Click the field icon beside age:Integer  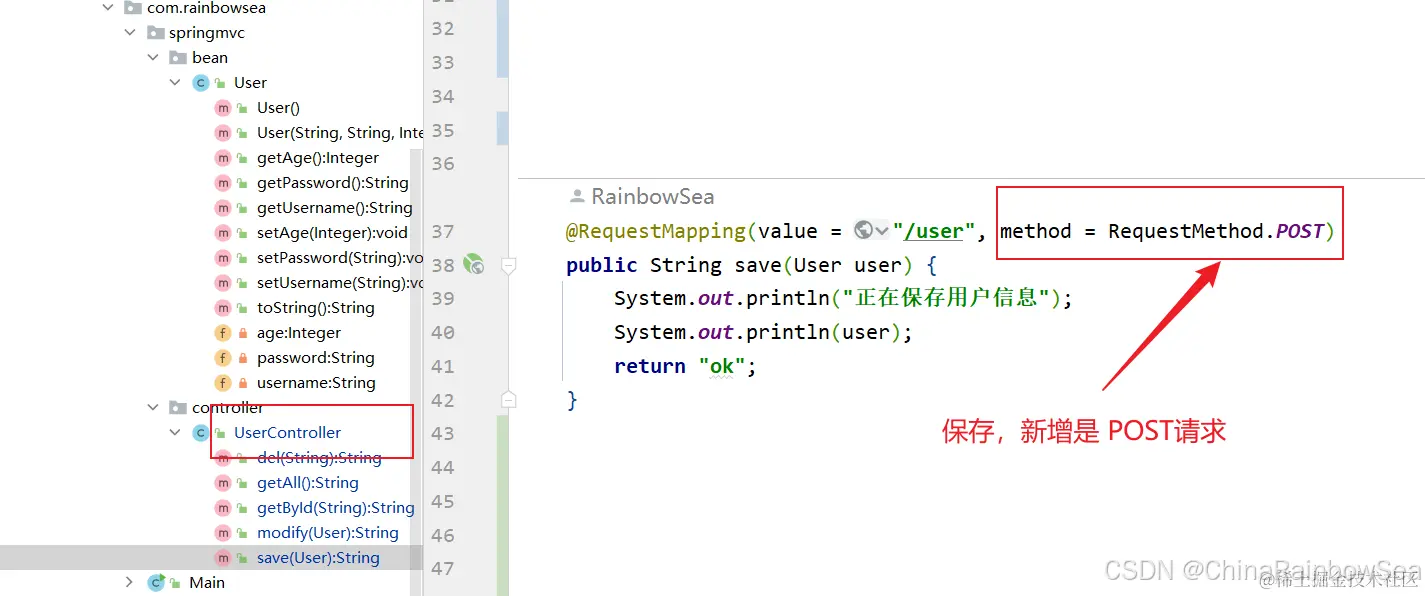(x=223, y=333)
